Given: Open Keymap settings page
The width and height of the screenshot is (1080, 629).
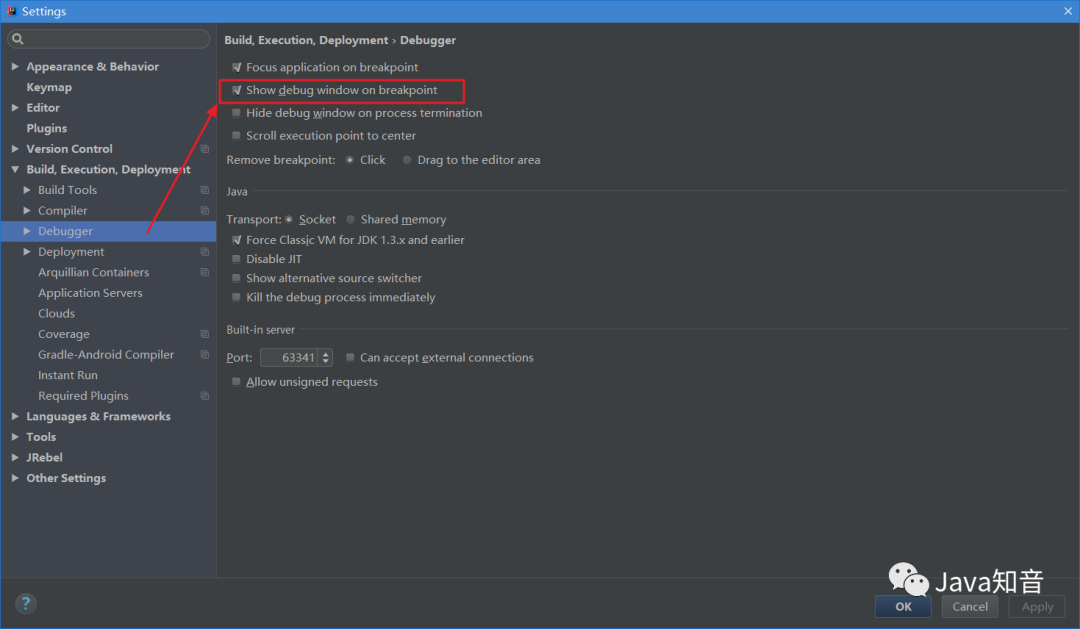Looking at the screenshot, I should coord(49,87).
